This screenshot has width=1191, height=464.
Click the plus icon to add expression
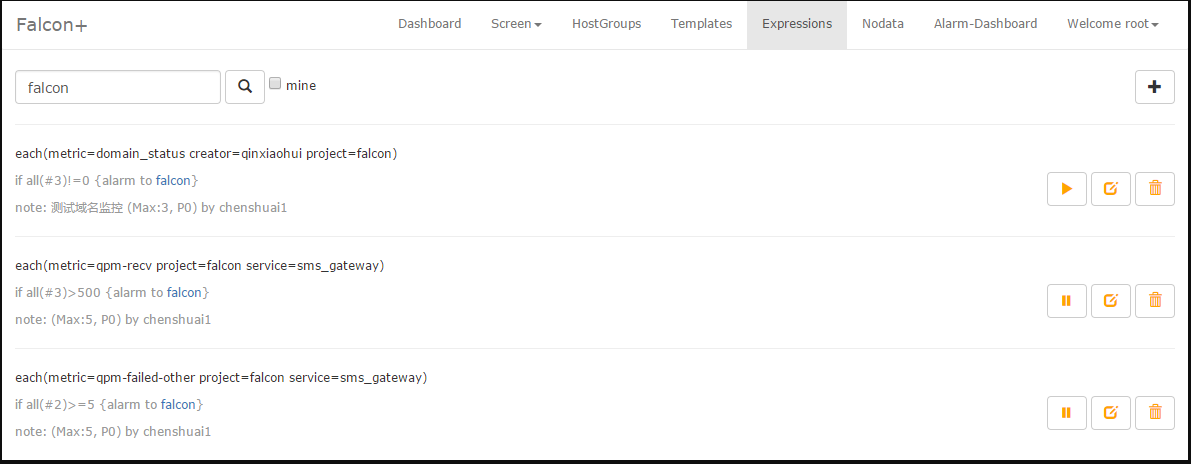1154,87
